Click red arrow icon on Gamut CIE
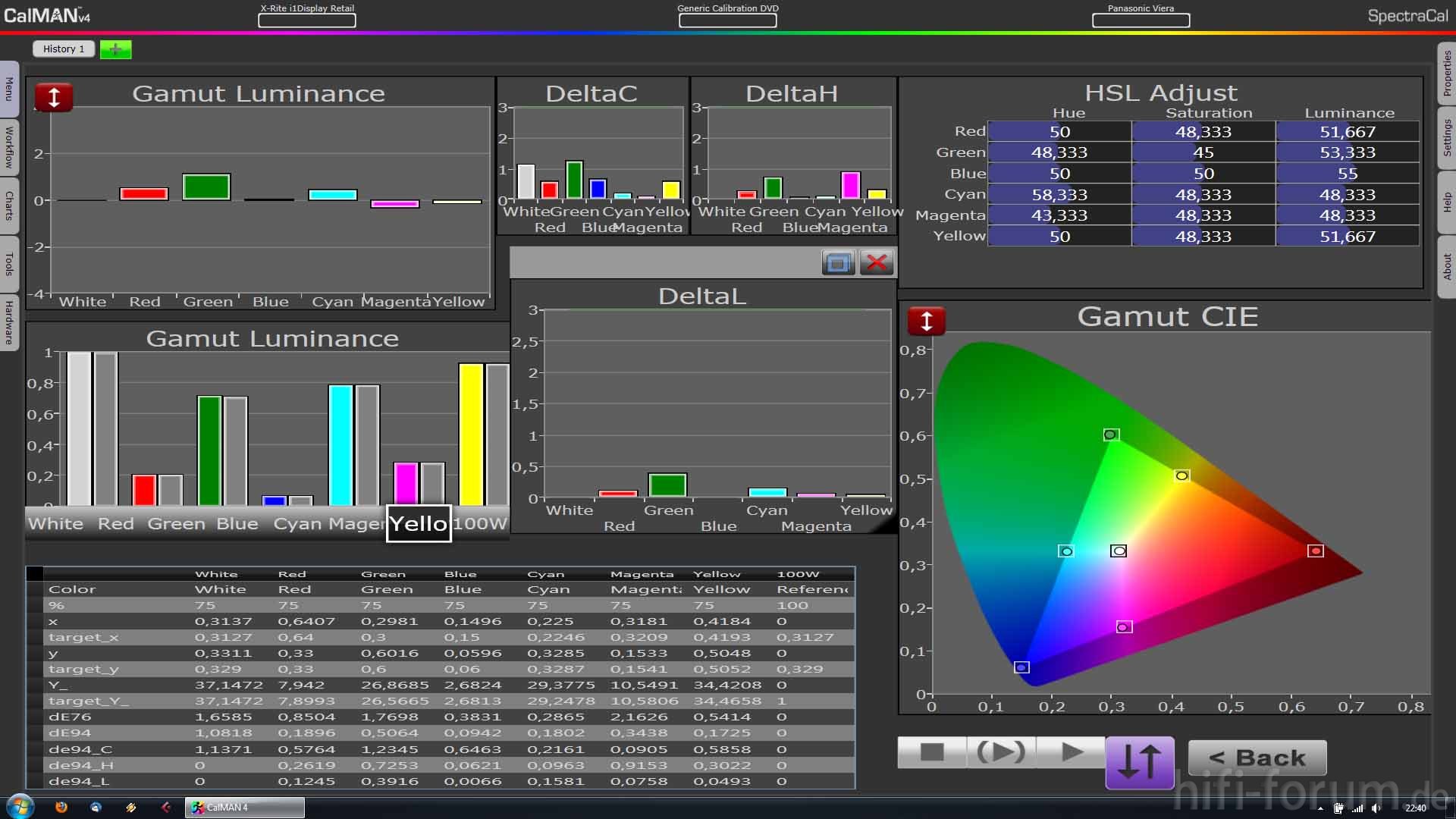The height and width of the screenshot is (819, 1456). [926, 321]
